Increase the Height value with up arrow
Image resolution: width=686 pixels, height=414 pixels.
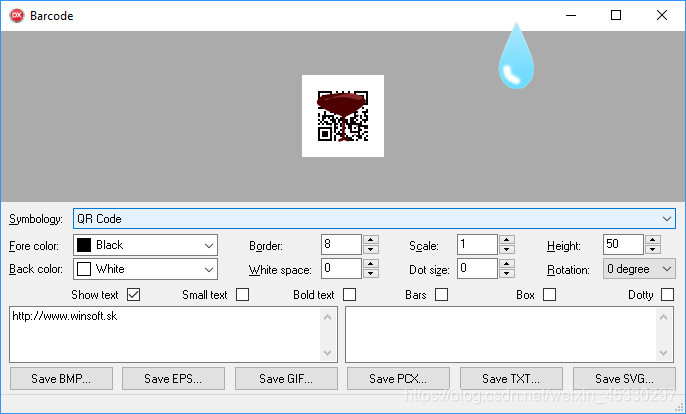[x=653, y=239]
